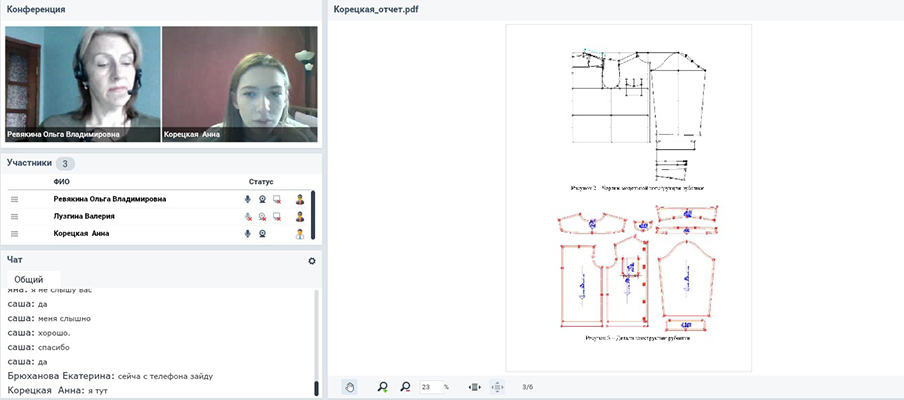904x400 pixels.
Task: Fit document to page width
Action: 475,387
